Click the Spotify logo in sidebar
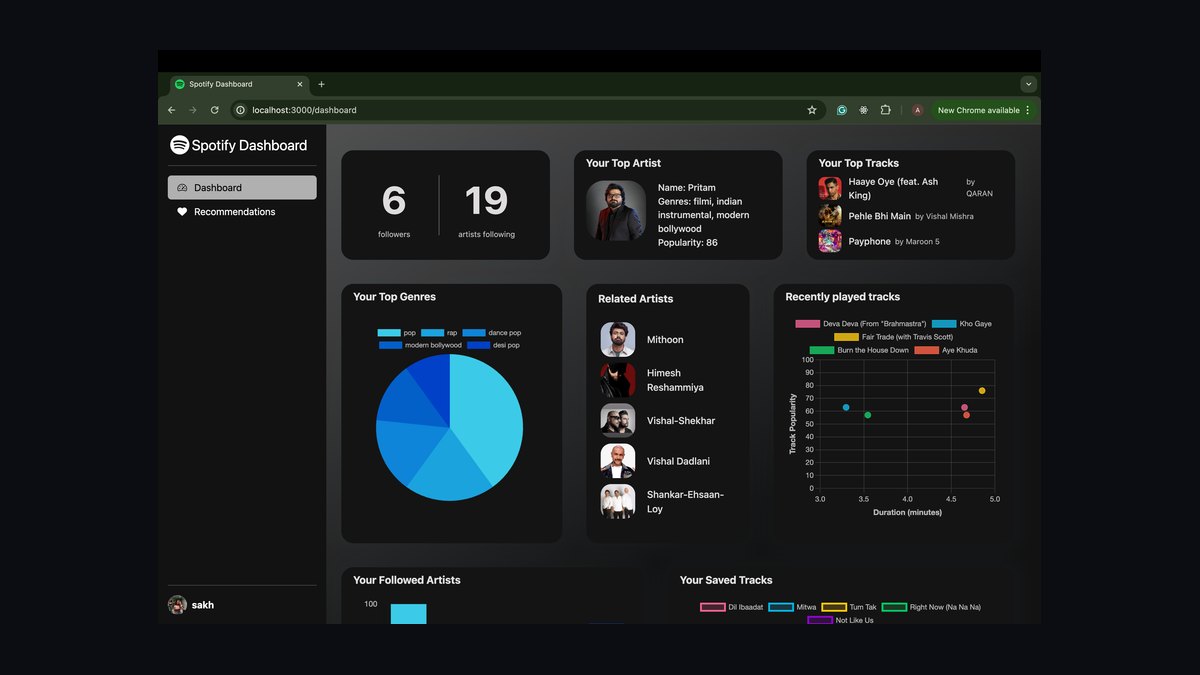Viewport: 1200px width, 675px height. pyautogui.click(x=179, y=145)
